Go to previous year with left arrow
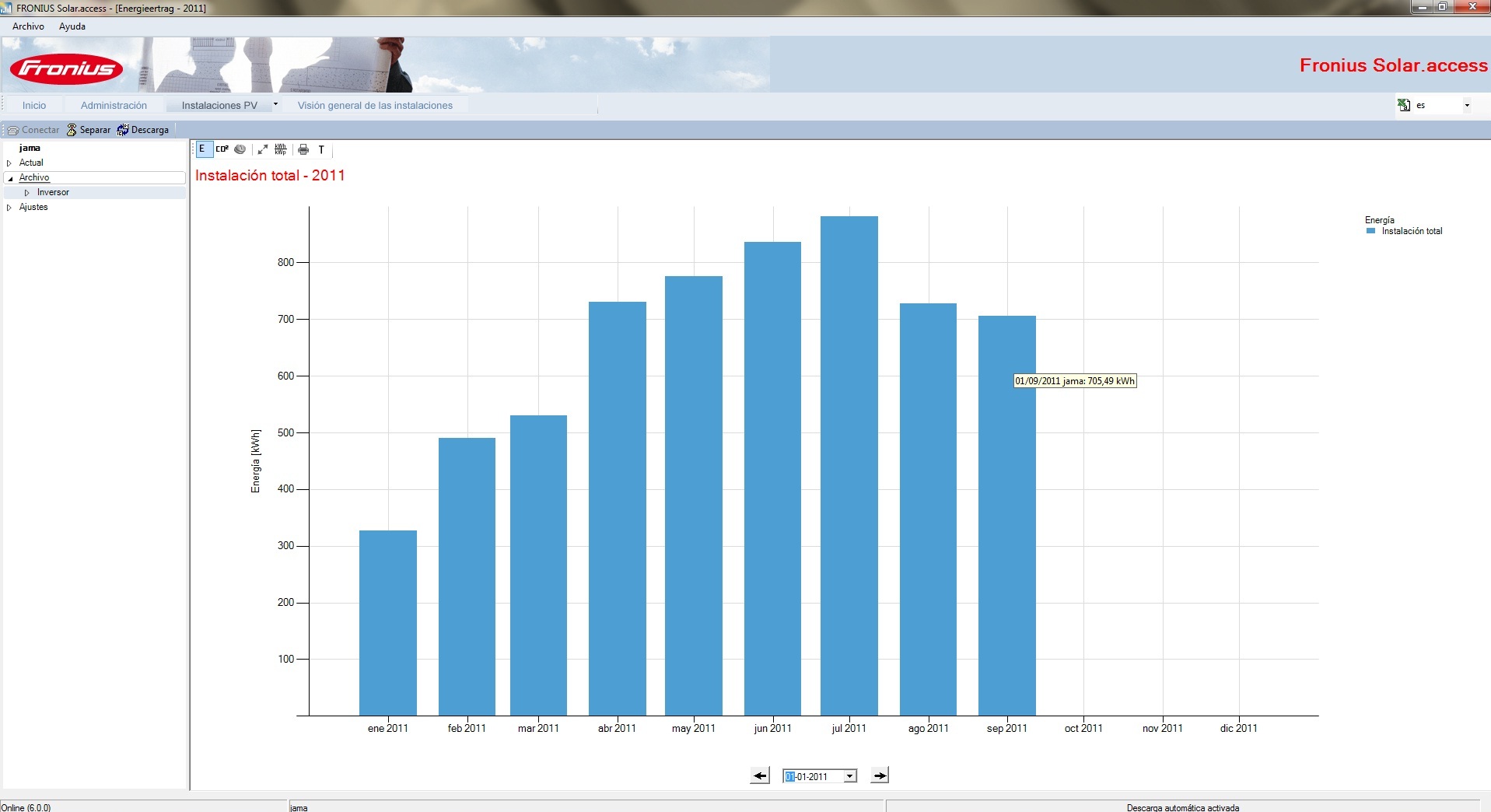This screenshot has height=812, width=1491. (x=760, y=775)
